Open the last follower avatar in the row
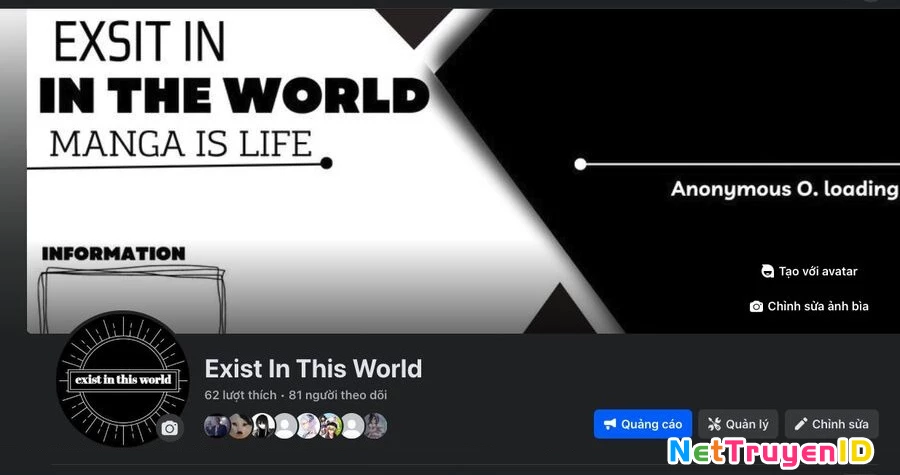900x475 pixels. [375, 426]
